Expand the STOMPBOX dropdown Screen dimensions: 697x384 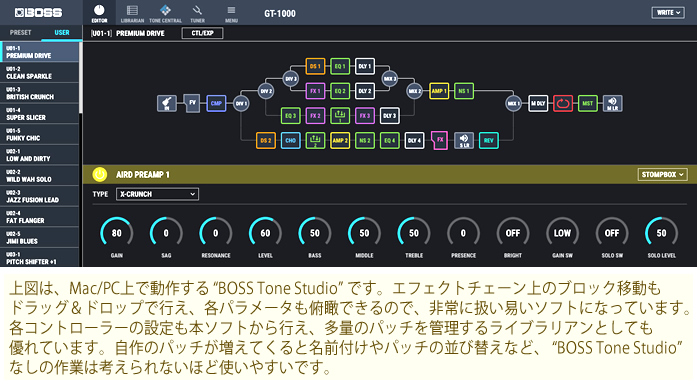pyautogui.click(x=662, y=175)
